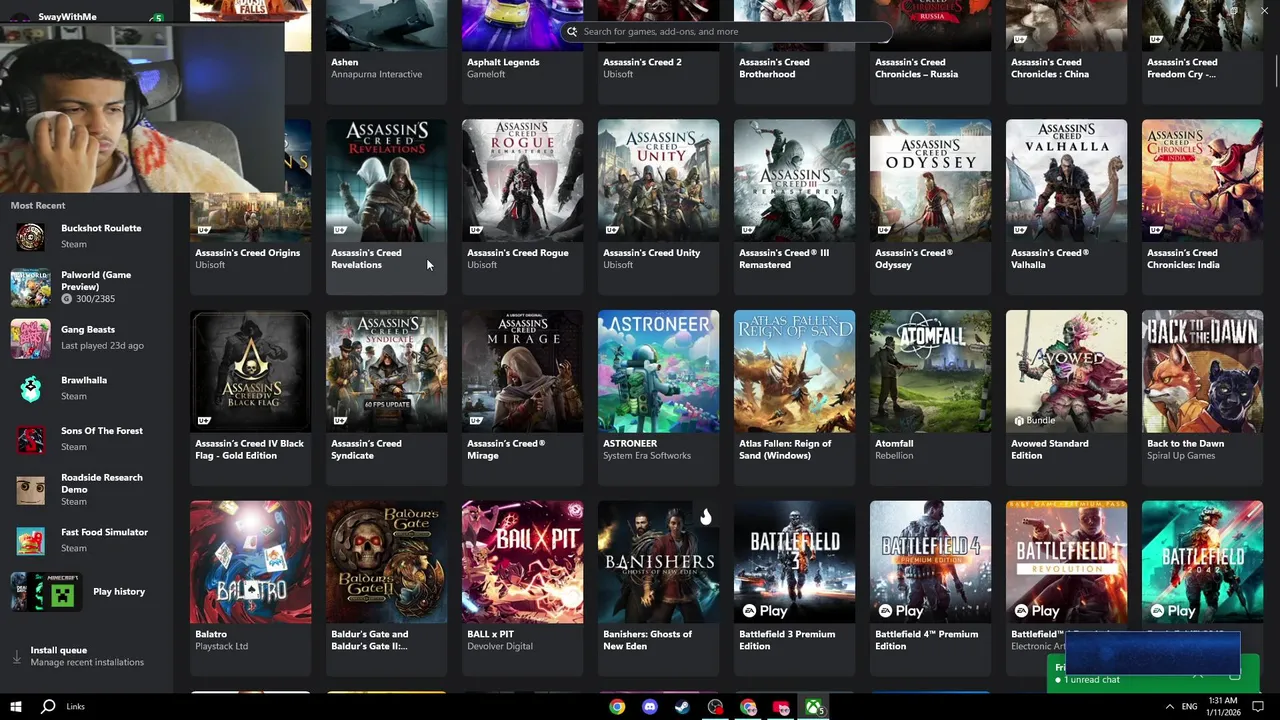
Task: Select the ASTRONEER game cover
Action: click(658, 371)
